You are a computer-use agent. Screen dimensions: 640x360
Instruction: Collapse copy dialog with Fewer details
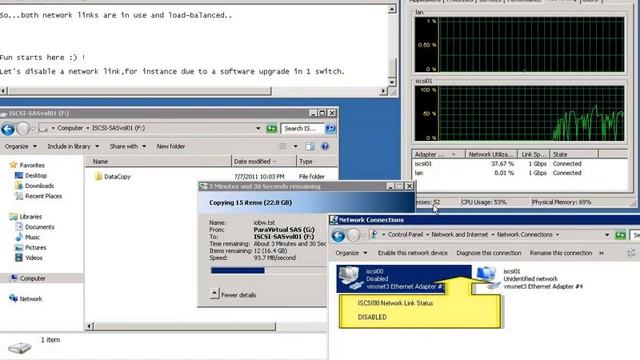click(233, 294)
